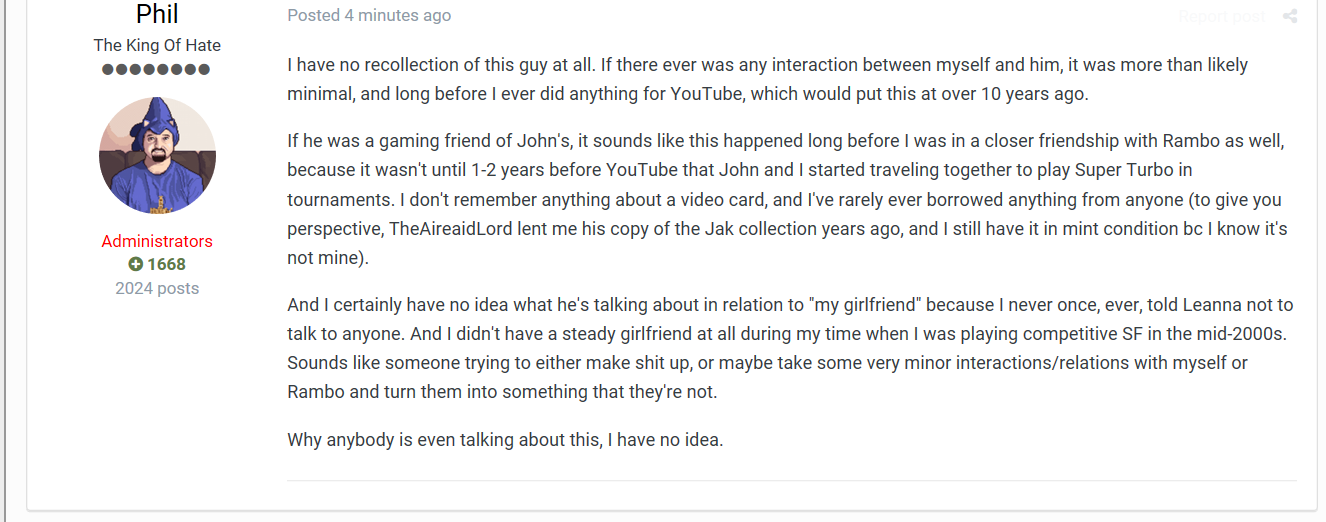Open the Phil username profile link

(157, 14)
